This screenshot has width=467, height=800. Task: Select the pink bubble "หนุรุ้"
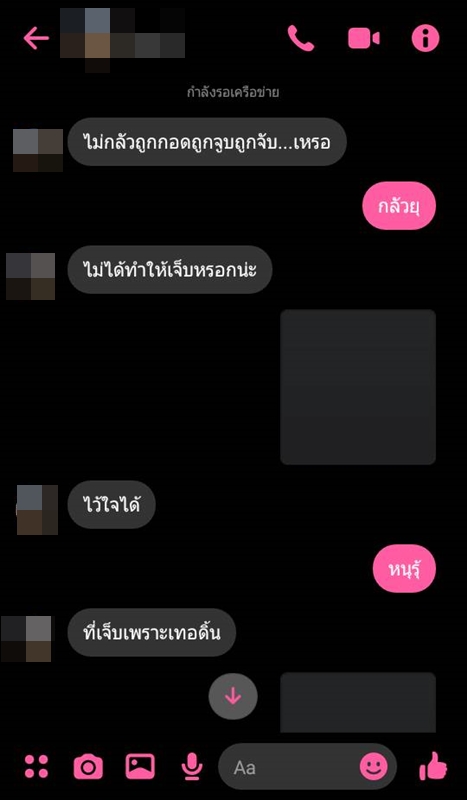405,569
